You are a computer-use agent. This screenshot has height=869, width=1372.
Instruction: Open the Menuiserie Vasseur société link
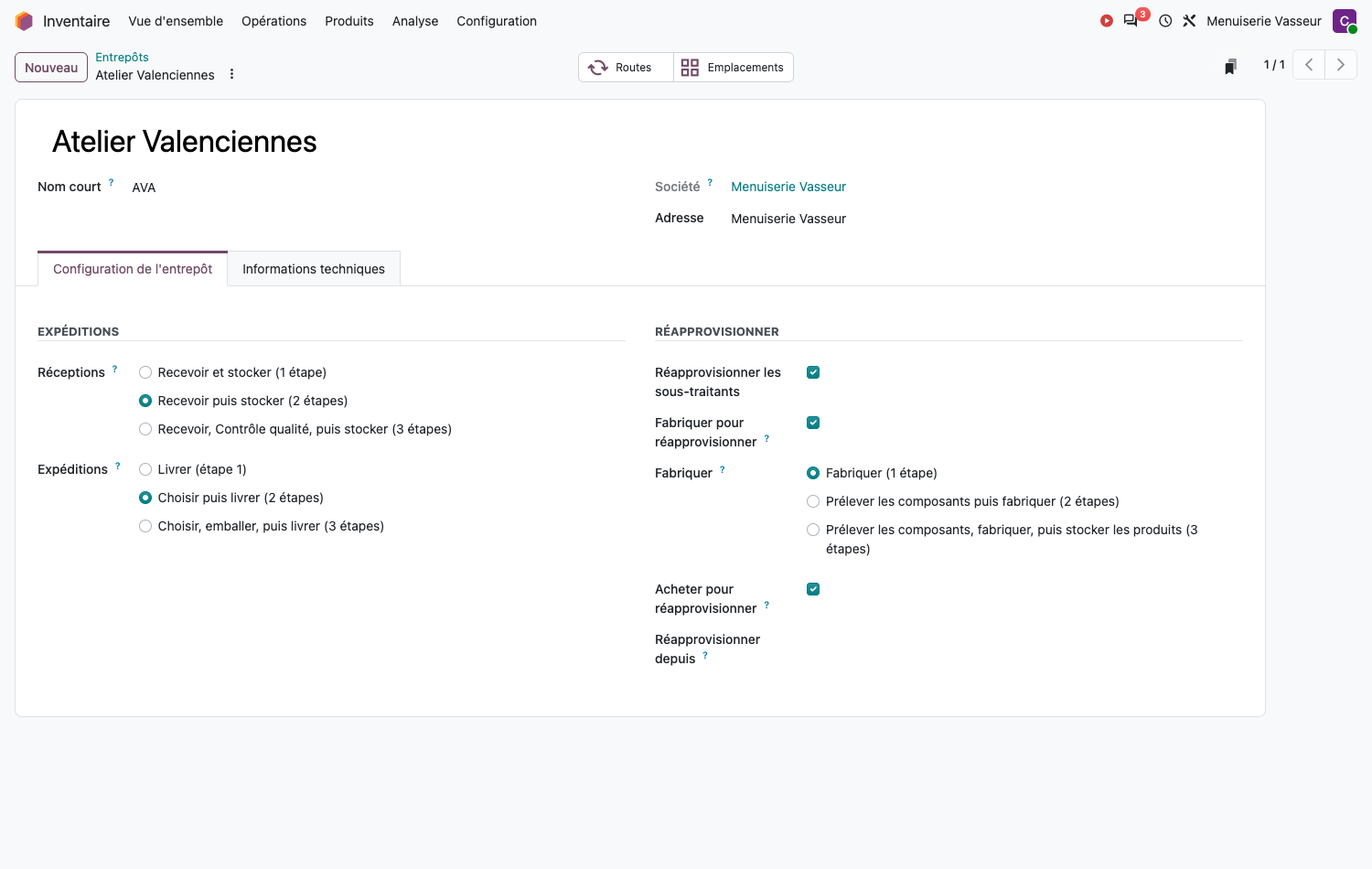pos(788,187)
